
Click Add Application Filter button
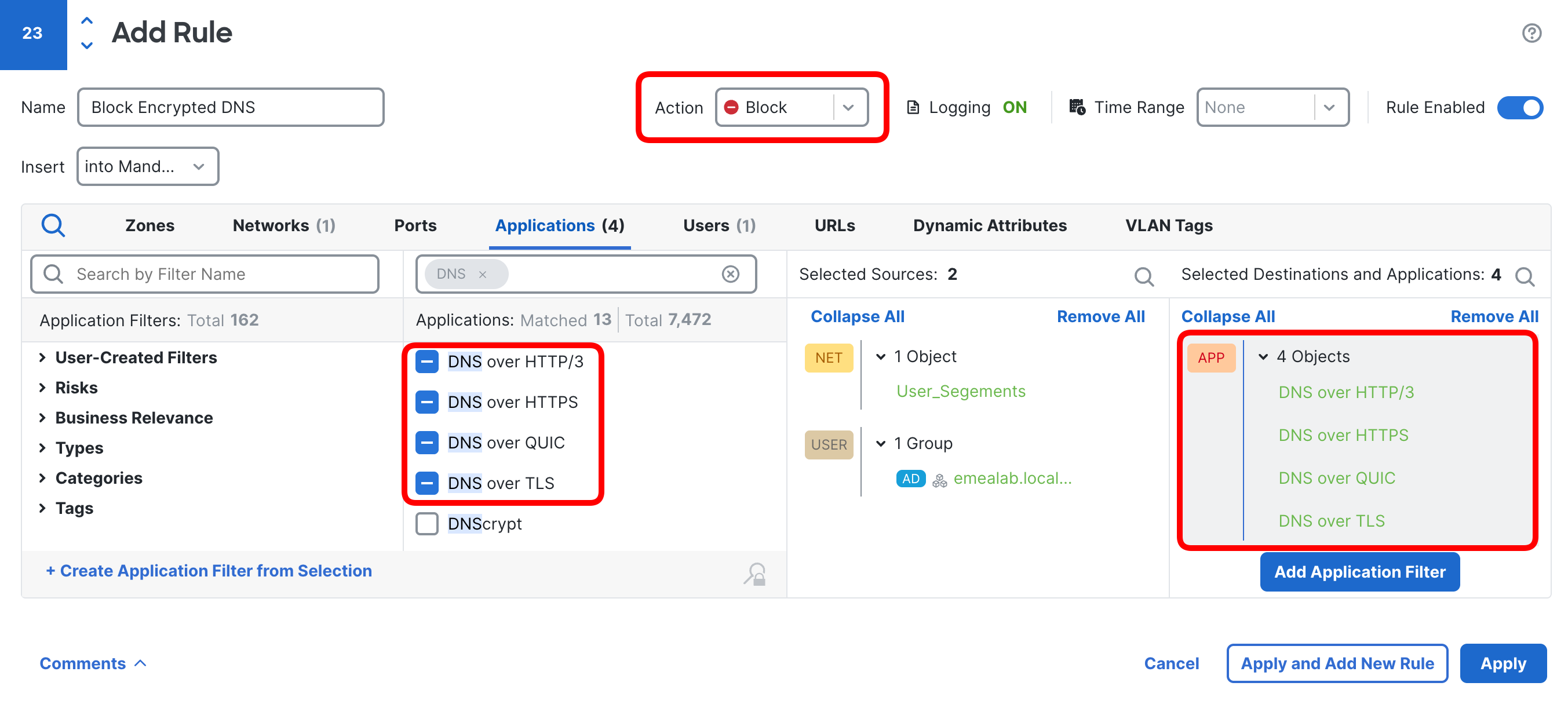[x=1359, y=572]
